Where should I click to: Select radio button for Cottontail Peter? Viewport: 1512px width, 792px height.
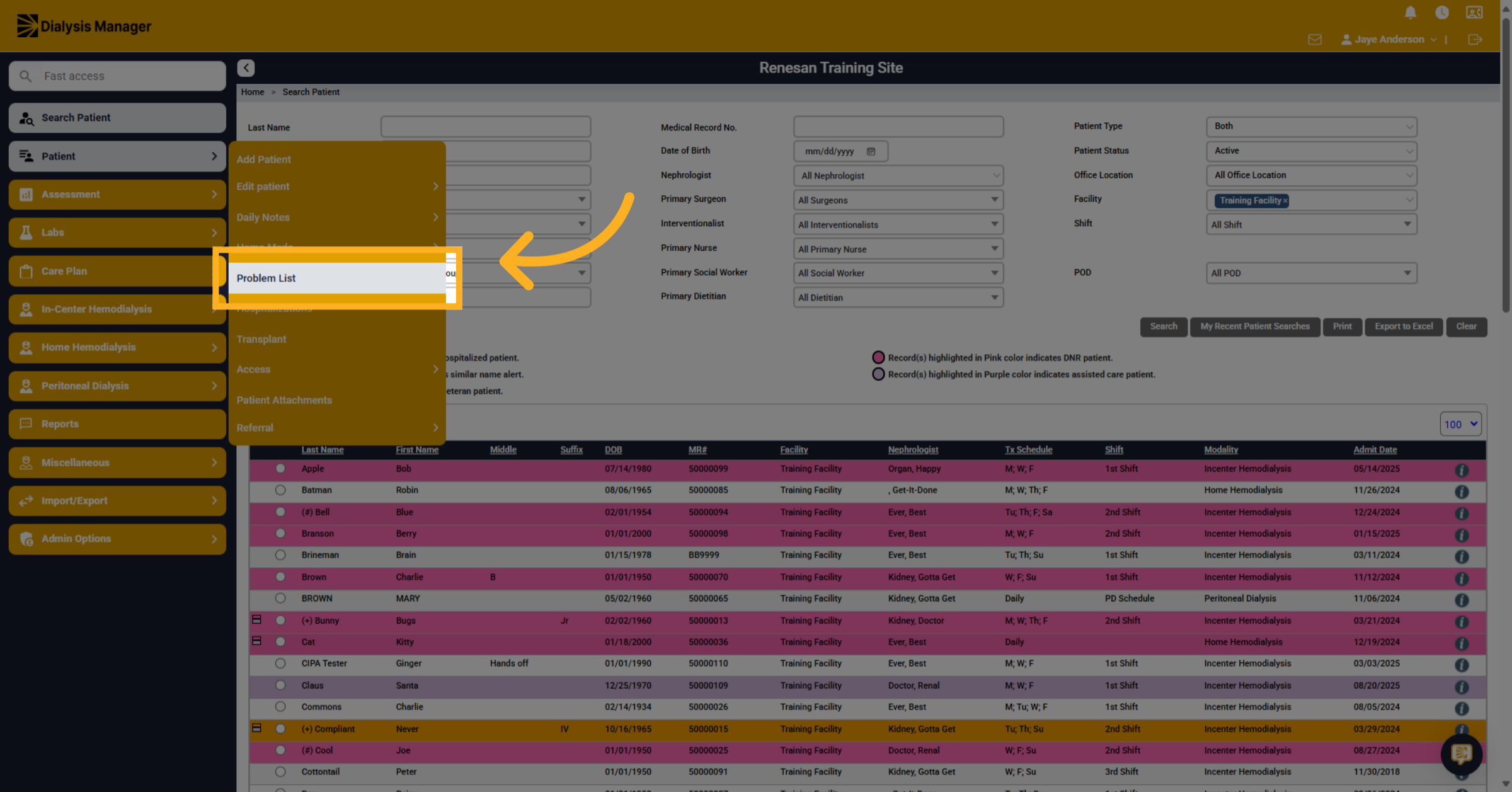280,771
